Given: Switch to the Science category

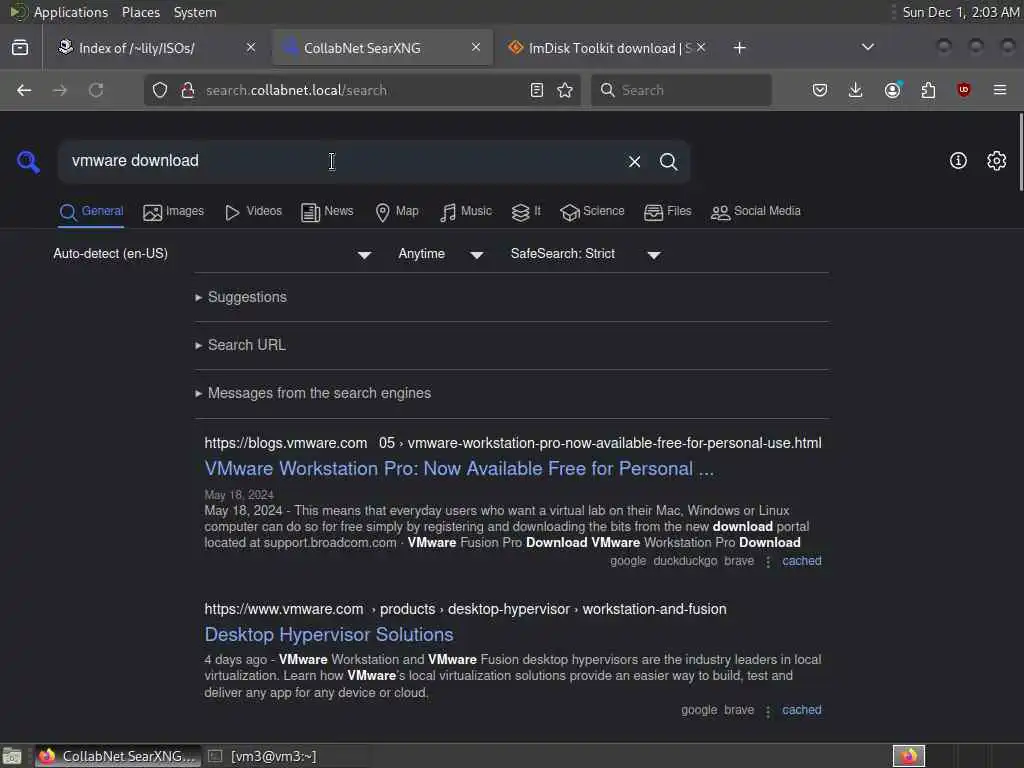Looking at the screenshot, I should coord(592,212).
